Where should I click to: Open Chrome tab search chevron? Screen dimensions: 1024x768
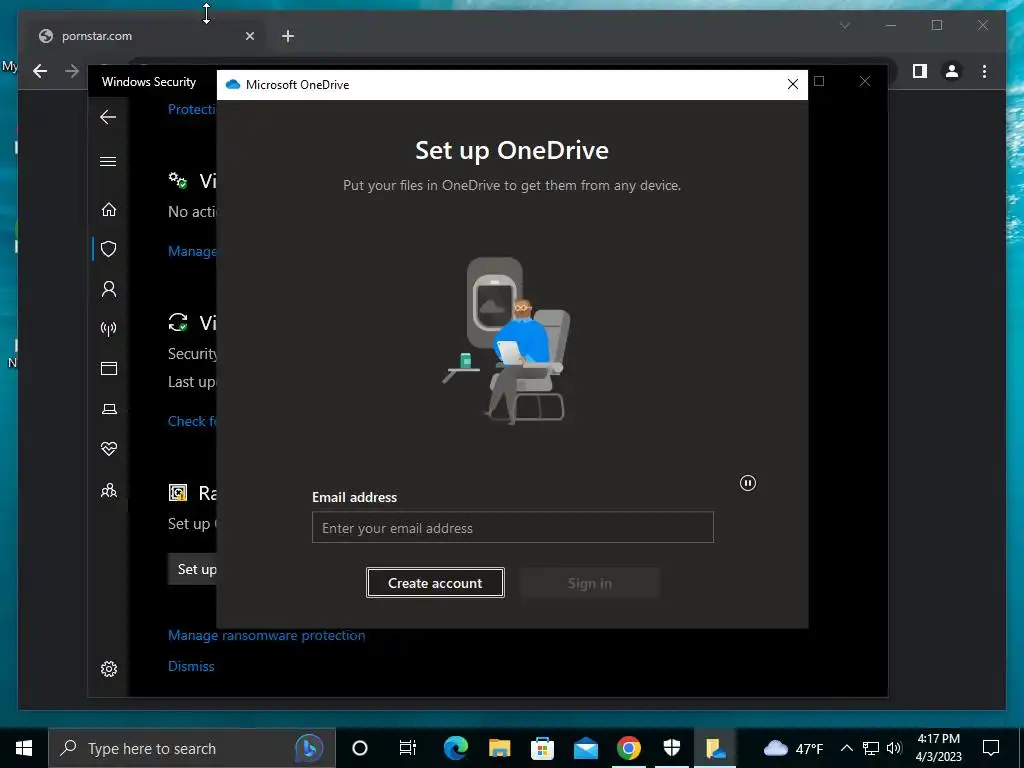(844, 25)
